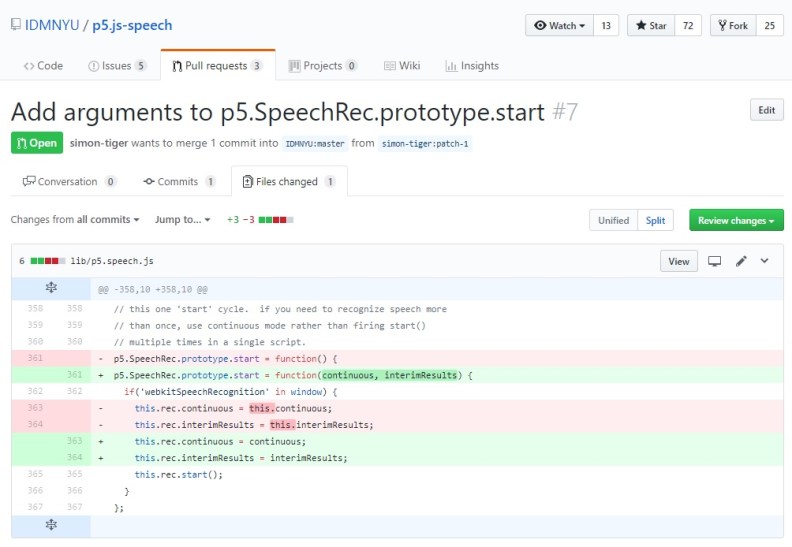Click the green Open status badge
Screen dimensions: 792x547
tap(37, 143)
